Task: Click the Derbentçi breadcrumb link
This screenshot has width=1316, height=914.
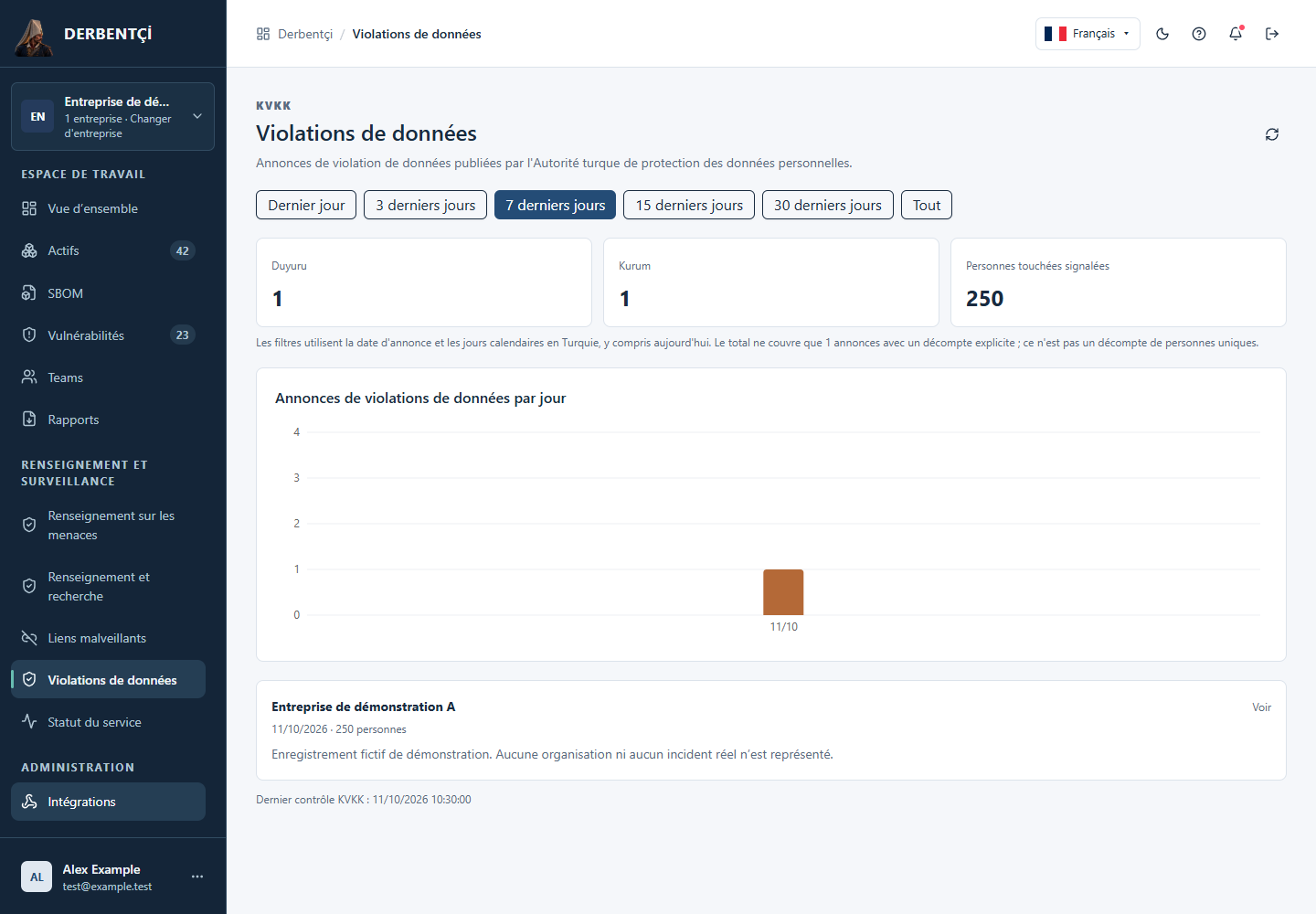Action: click(x=305, y=34)
